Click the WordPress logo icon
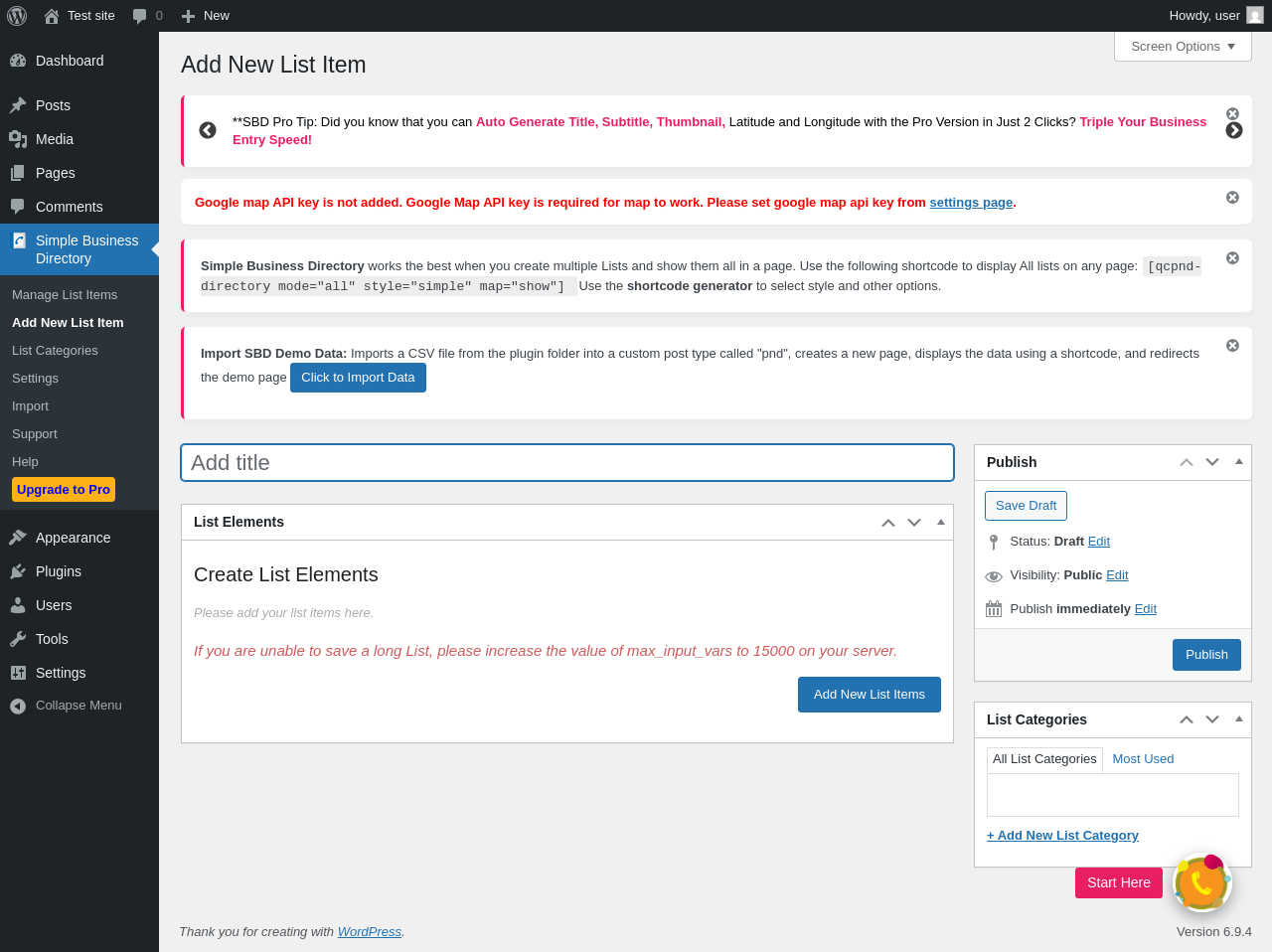1272x952 pixels. click(x=17, y=16)
